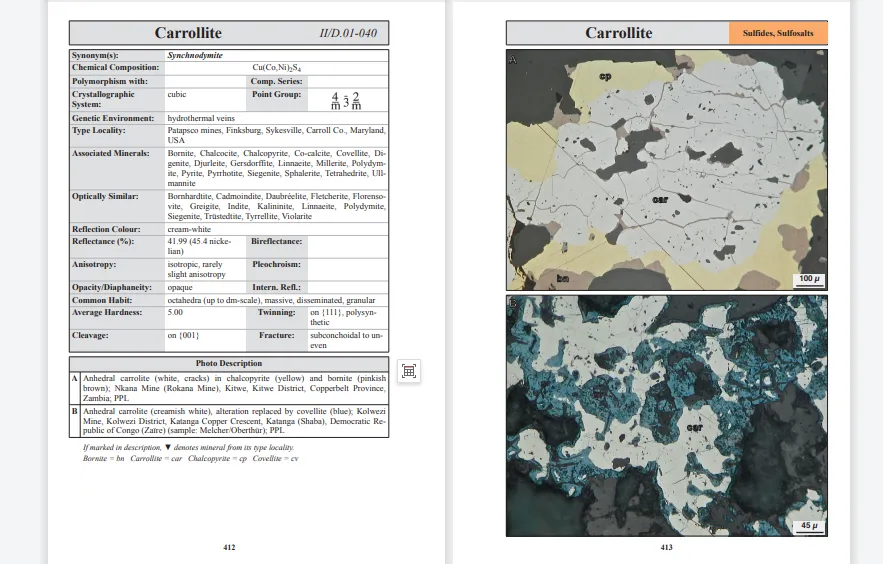Viewport: 883px width, 564px height.
Task: Click the orange Sulfides, Sulfosalts category tag
Action: point(778,33)
